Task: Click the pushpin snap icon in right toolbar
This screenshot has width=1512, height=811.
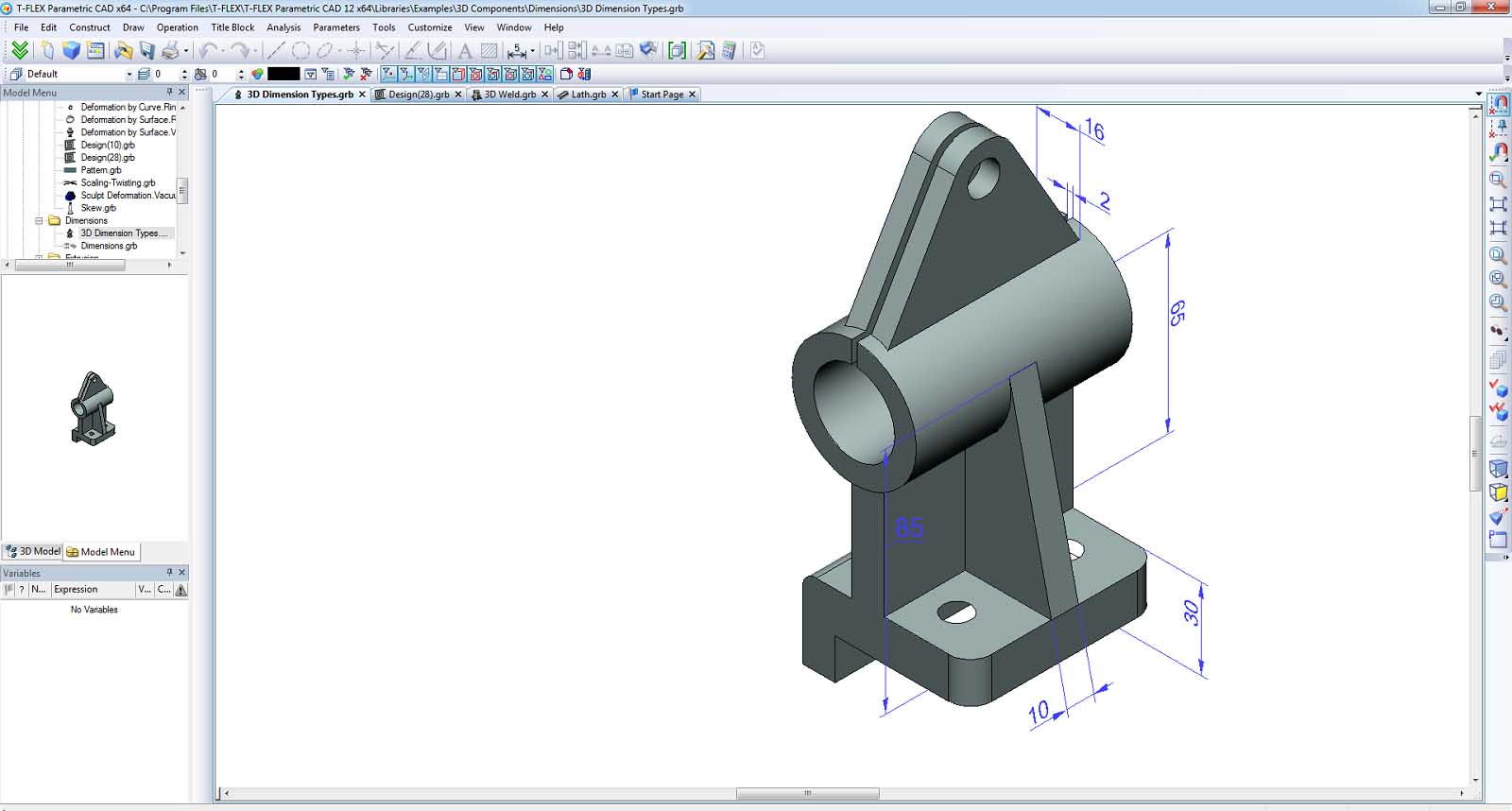Action: pyautogui.click(x=1500, y=127)
